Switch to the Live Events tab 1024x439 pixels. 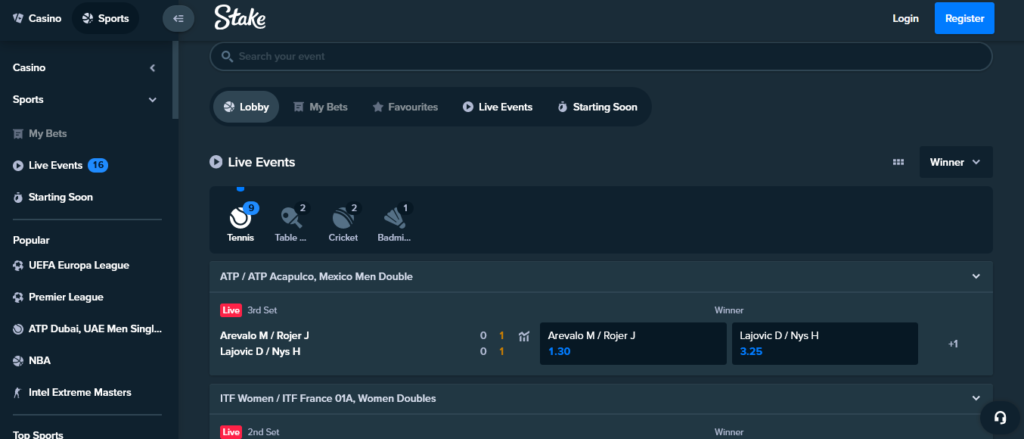tap(498, 107)
